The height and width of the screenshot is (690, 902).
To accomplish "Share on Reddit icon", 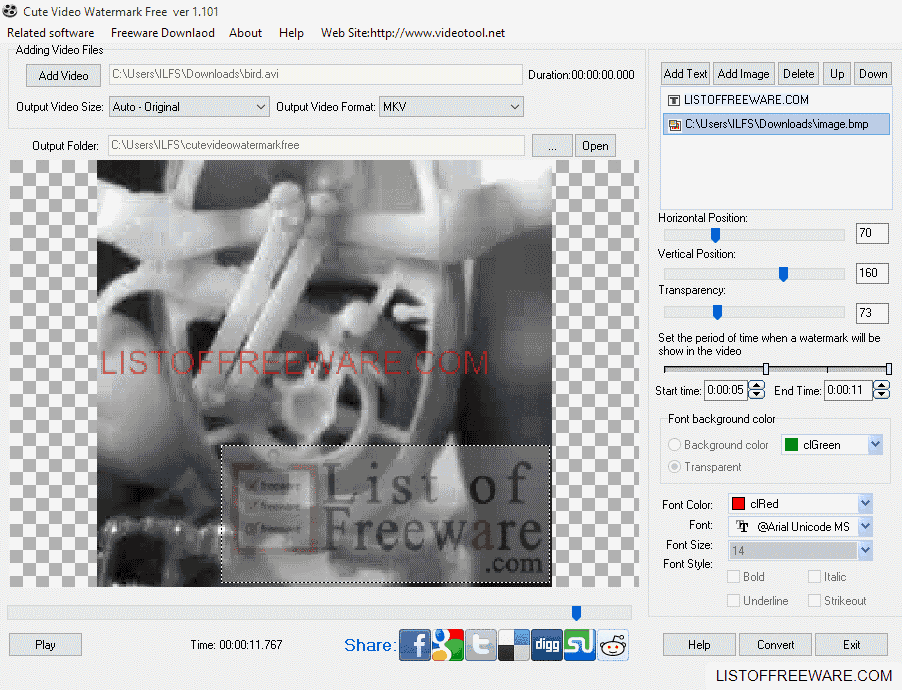I will click(613, 645).
